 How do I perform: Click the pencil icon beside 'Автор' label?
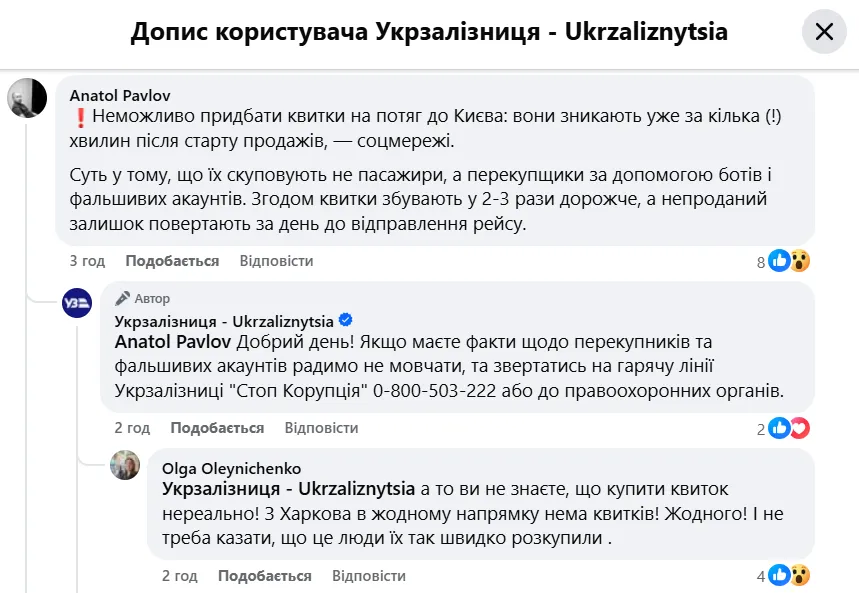(123, 298)
